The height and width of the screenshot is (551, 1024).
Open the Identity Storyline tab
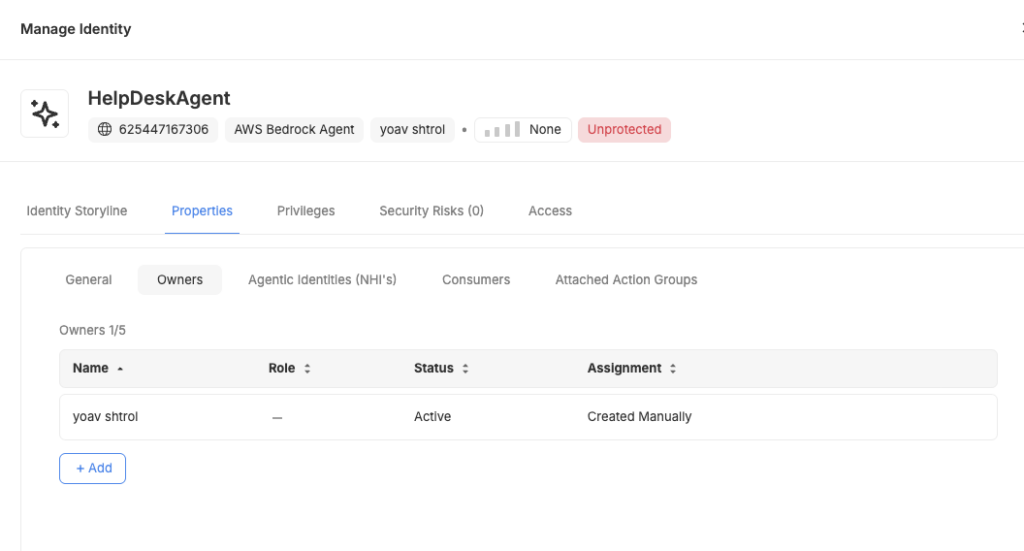coord(77,211)
